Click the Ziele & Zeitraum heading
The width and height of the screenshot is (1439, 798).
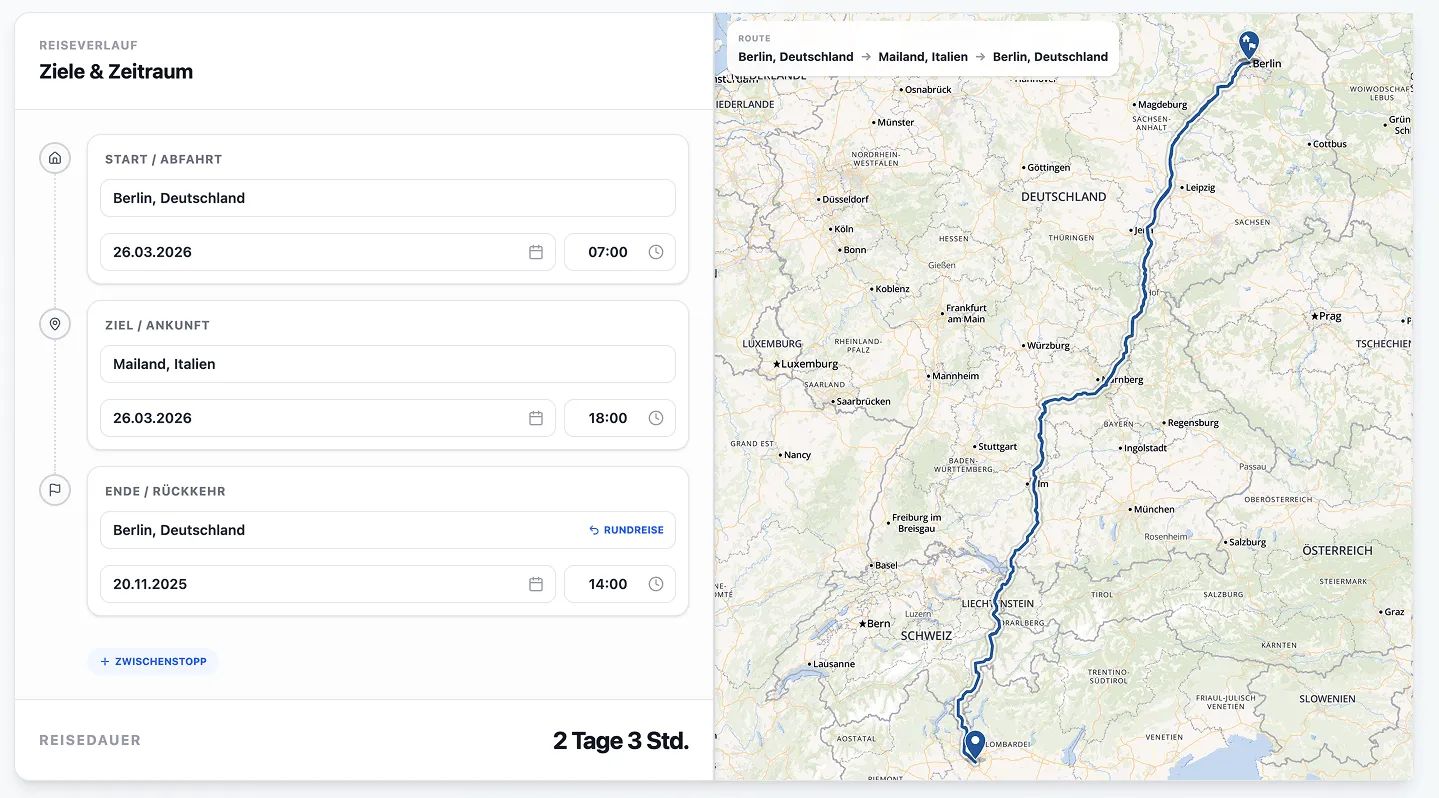click(116, 72)
